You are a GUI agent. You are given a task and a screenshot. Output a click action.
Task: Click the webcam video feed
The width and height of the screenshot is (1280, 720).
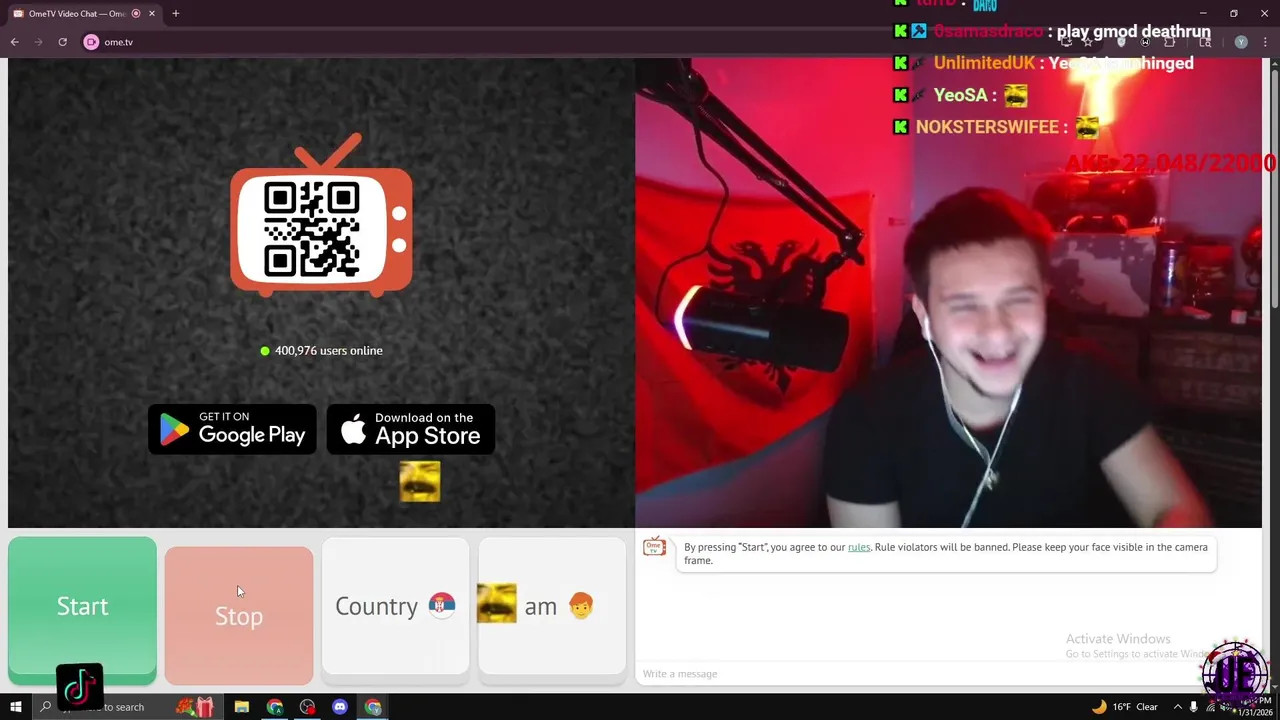pyautogui.click(x=948, y=292)
